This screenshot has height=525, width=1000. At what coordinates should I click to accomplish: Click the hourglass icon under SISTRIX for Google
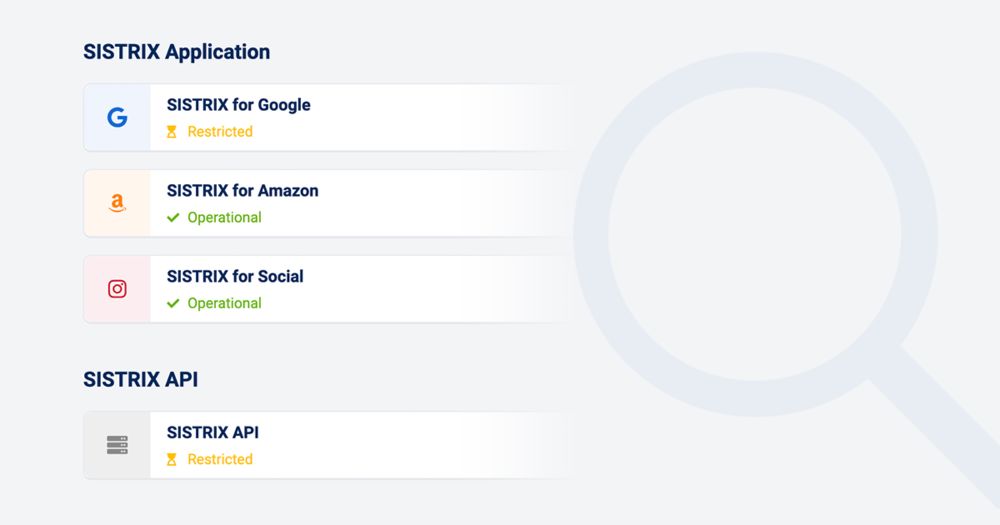[x=172, y=132]
